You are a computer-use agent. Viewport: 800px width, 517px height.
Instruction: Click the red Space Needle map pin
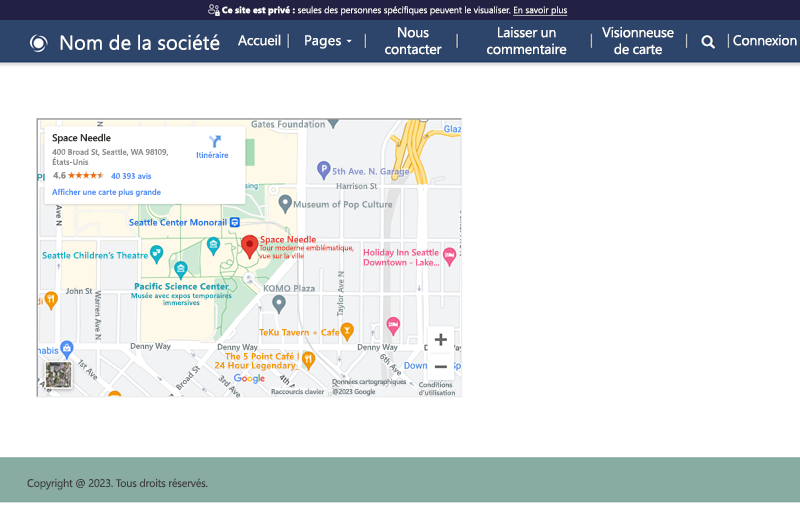pyautogui.click(x=249, y=247)
